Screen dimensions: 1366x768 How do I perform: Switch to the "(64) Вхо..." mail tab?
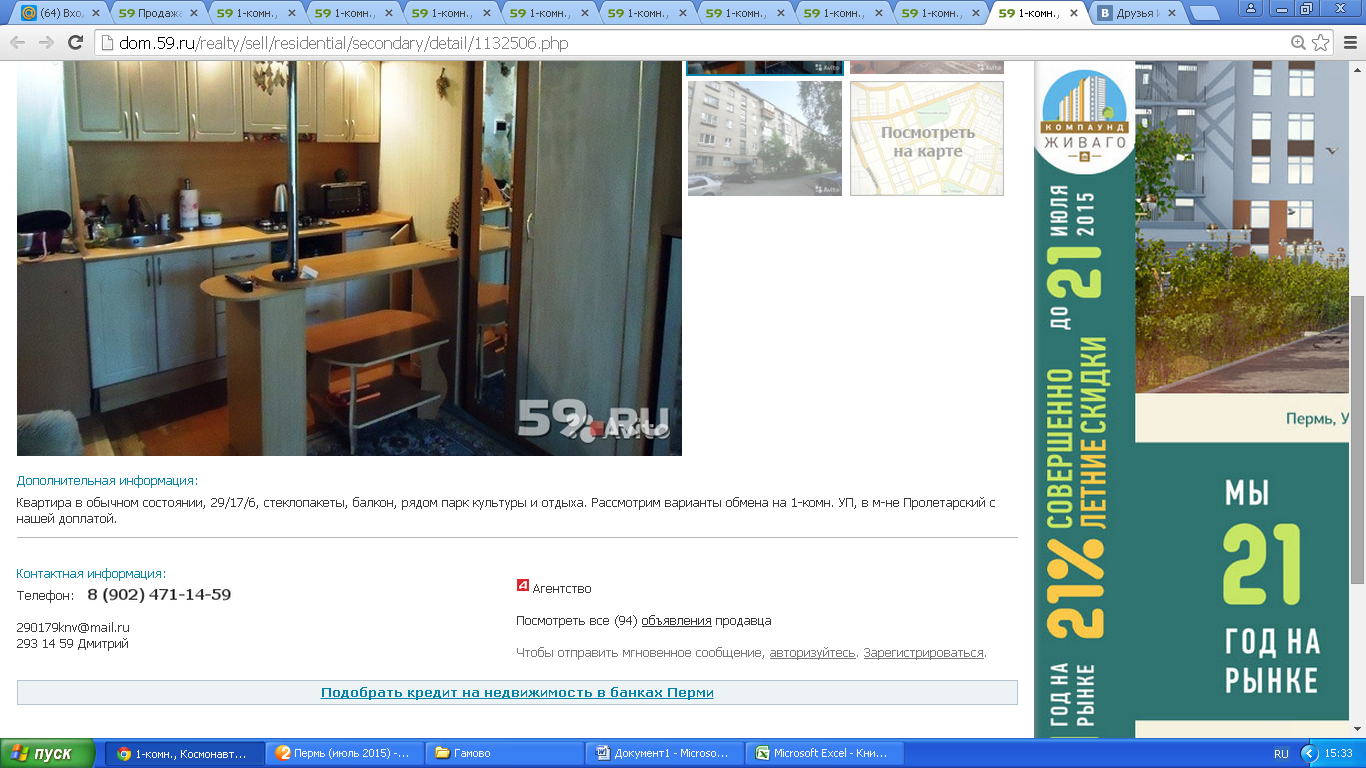pyautogui.click(x=60, y=13)
